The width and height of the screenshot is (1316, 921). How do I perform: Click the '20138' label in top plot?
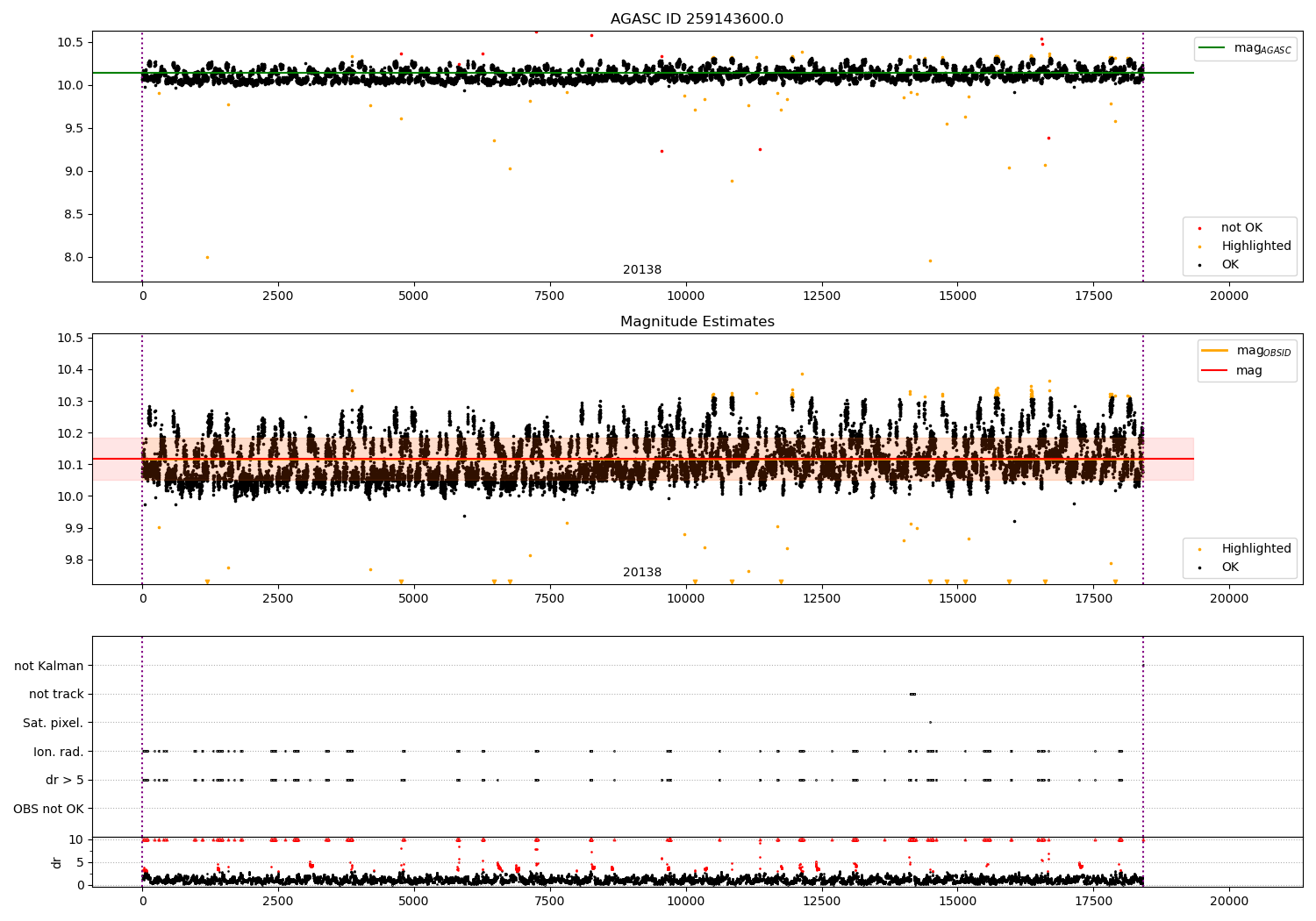[642, 270]
